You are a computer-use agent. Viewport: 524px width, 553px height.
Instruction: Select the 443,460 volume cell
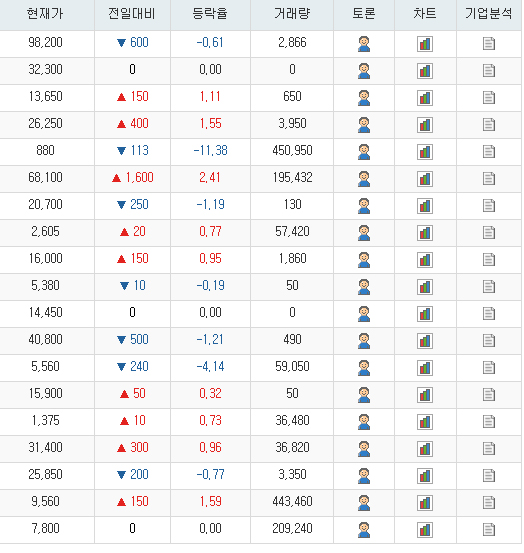click(x=292, y=502)
